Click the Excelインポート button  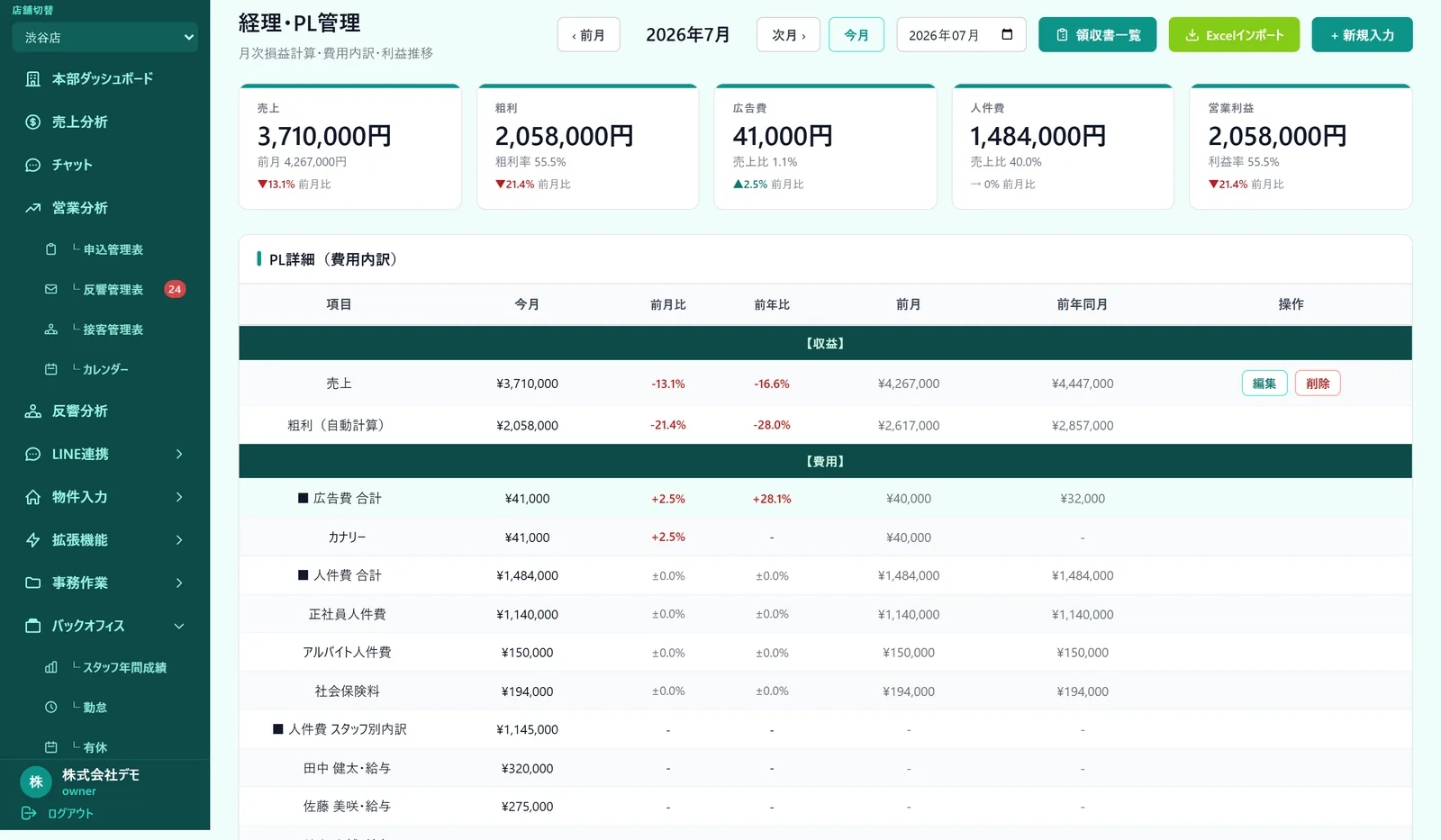click(1234, 35)
